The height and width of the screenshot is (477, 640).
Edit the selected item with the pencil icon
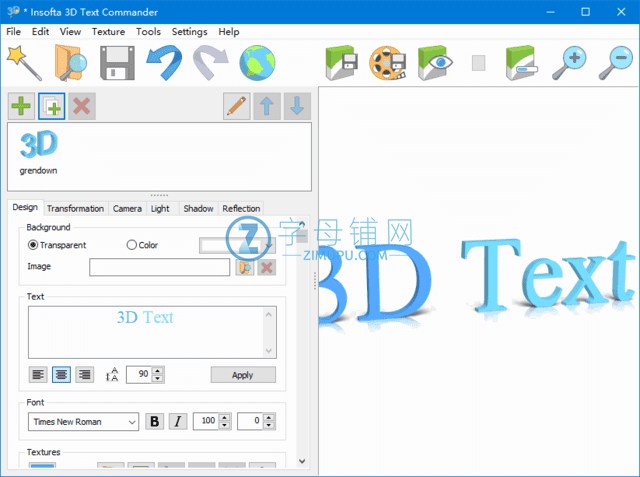coord(237,106)
